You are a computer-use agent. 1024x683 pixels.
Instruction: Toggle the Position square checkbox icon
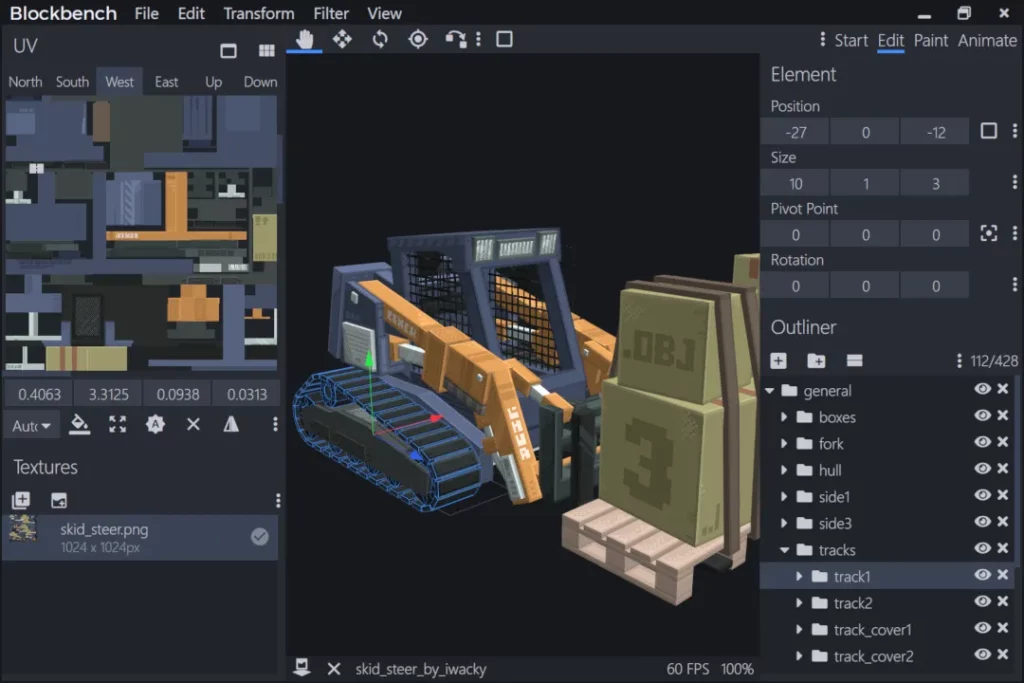point(989,131)
